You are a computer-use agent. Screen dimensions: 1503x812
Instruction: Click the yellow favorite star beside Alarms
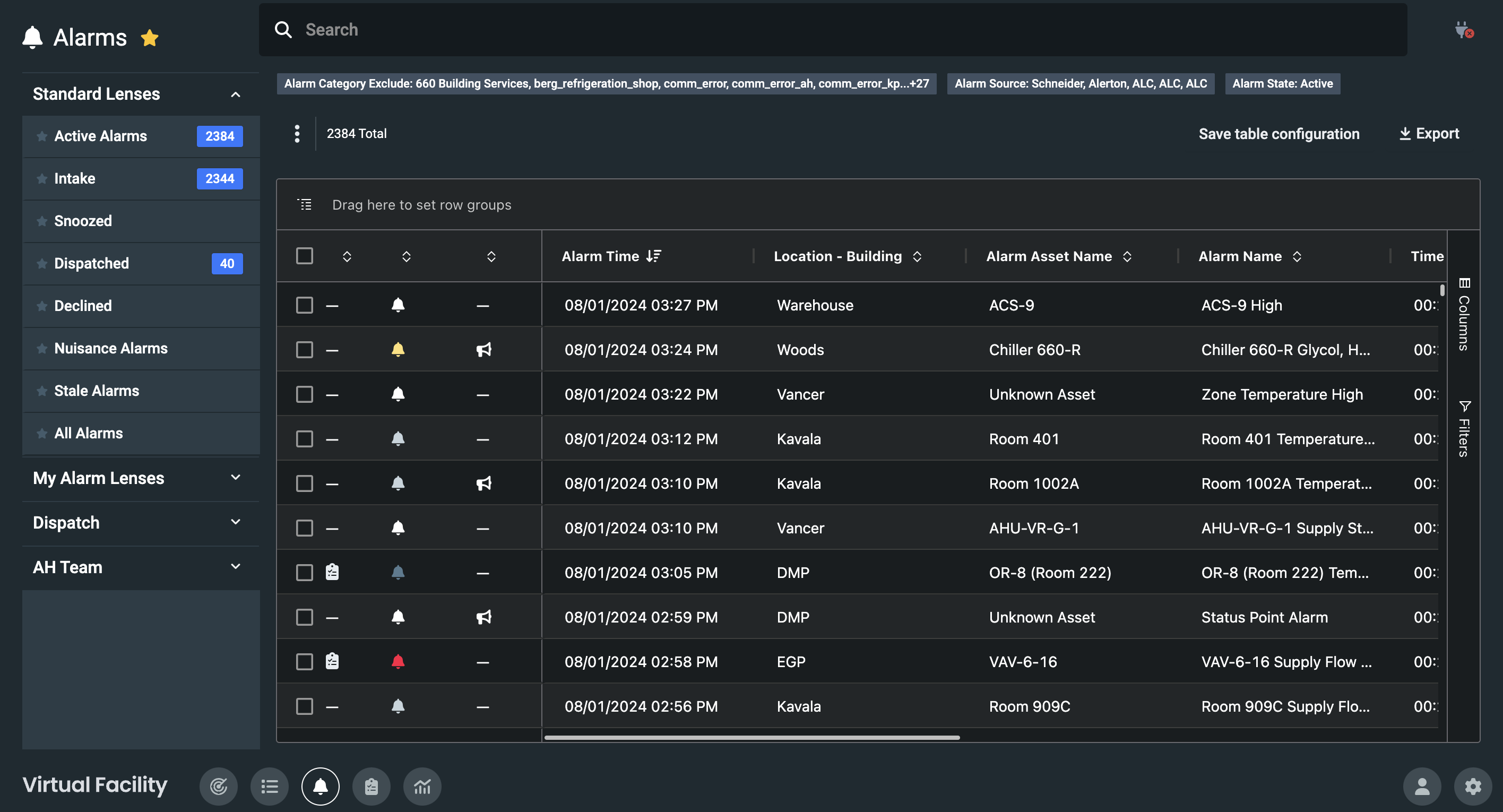tap(149, 38)
